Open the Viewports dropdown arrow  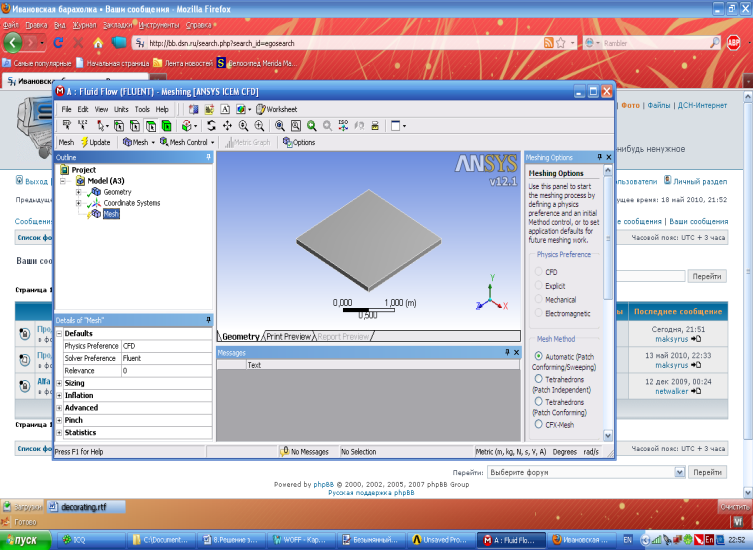click(404, 126)
